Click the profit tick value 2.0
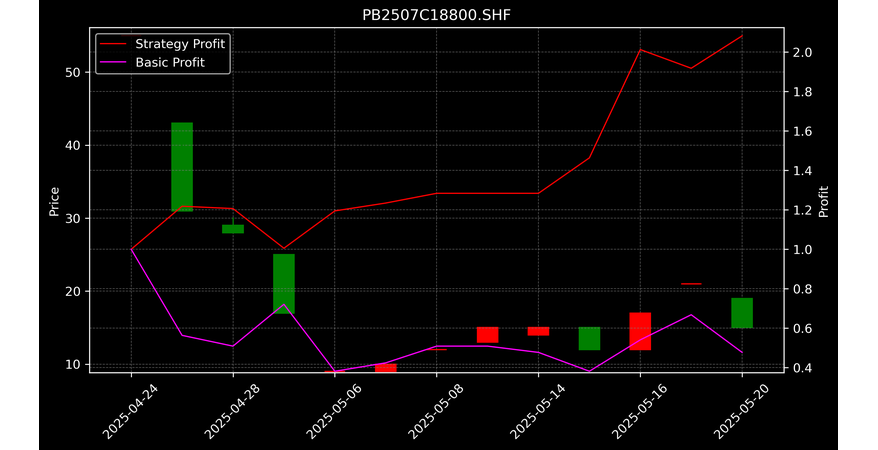Viewport: 878px width, 450px height. click(800, 53)
